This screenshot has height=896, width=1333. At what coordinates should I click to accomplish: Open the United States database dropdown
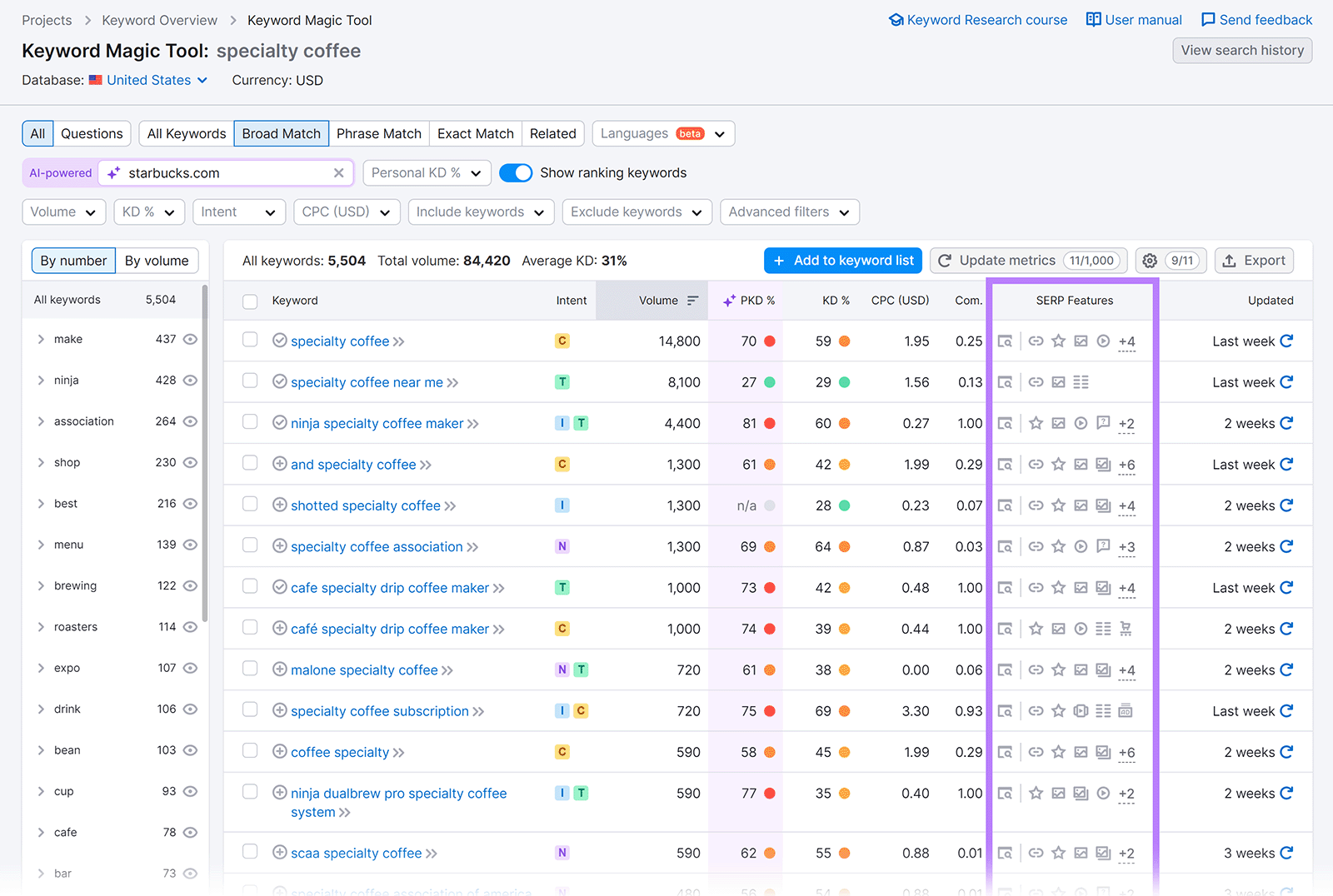click(148, 80)
